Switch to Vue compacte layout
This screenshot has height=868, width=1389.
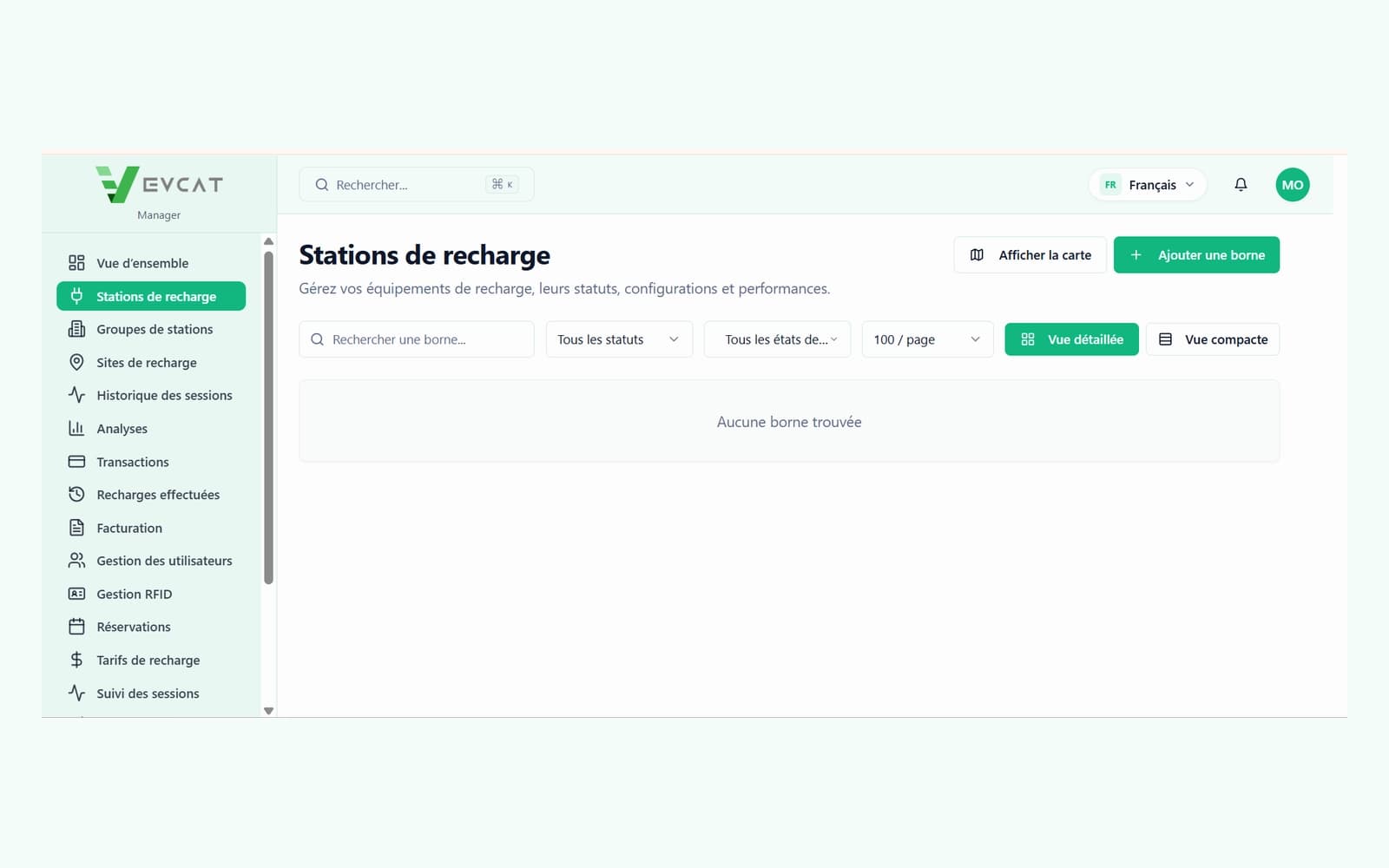[x=1213, y=339]
